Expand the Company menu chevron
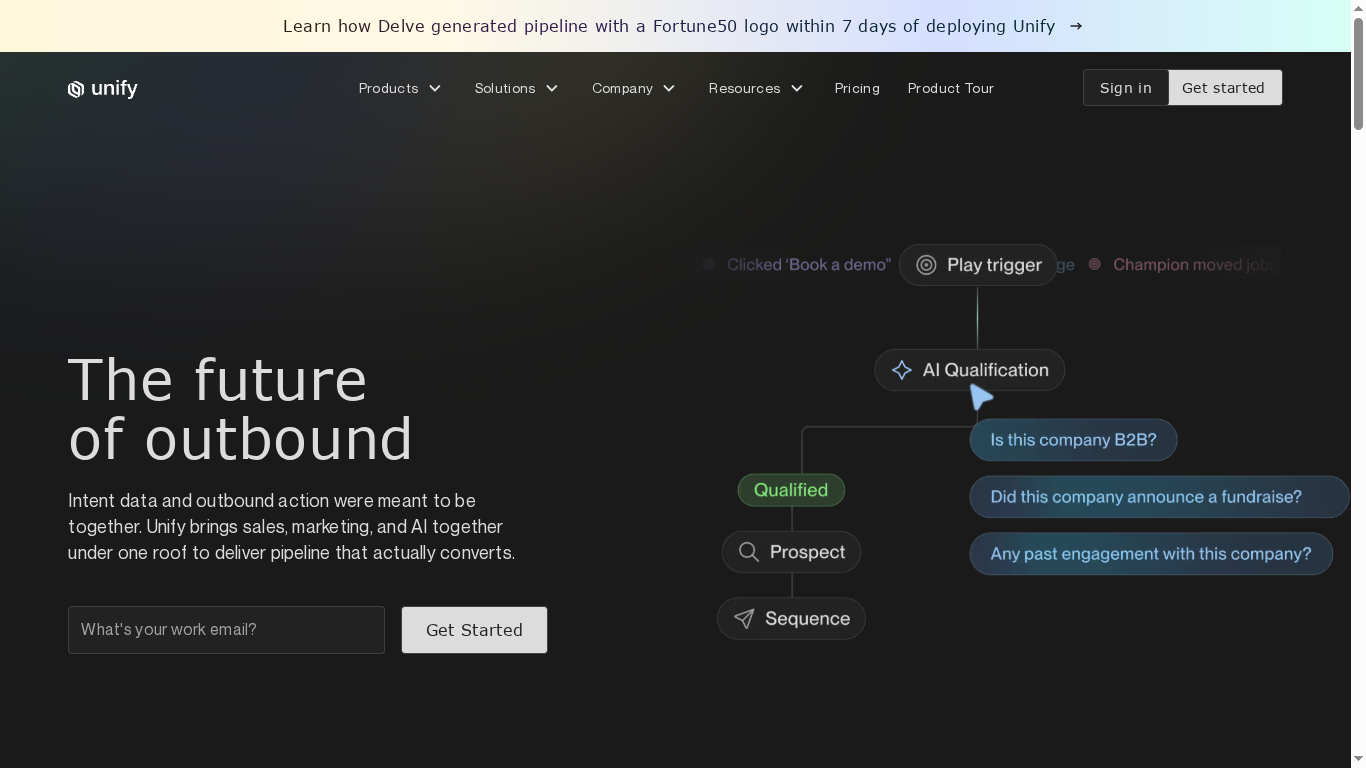 [669, 88]
